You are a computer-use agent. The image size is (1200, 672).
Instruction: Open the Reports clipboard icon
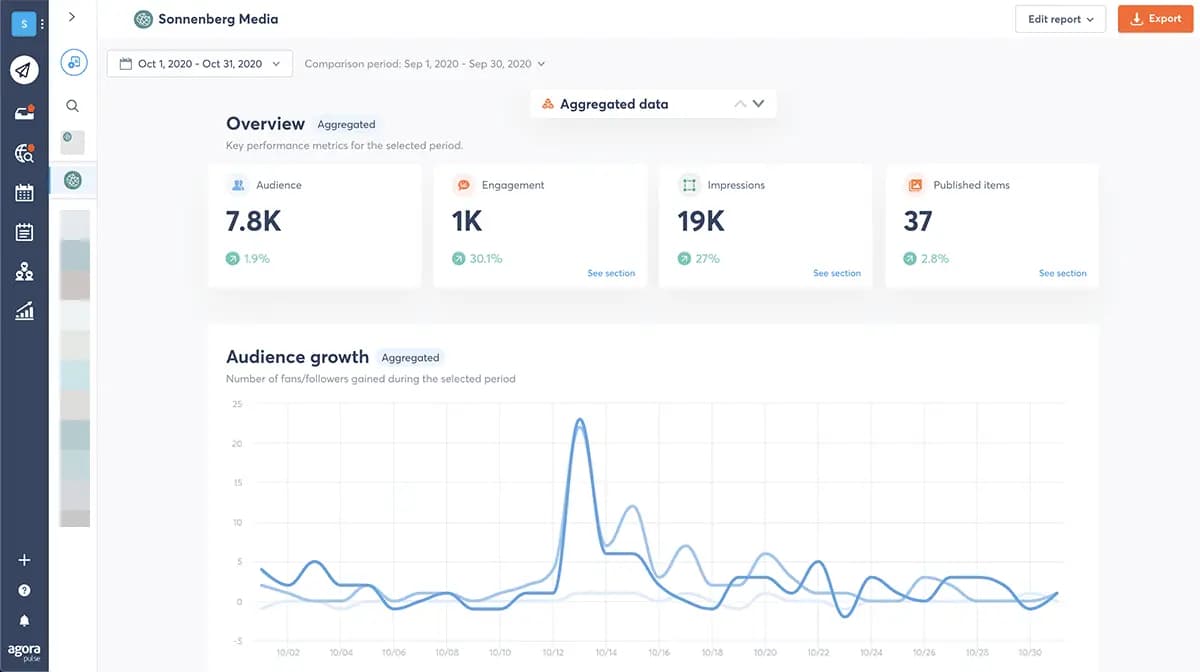click(x=24, y=231)
